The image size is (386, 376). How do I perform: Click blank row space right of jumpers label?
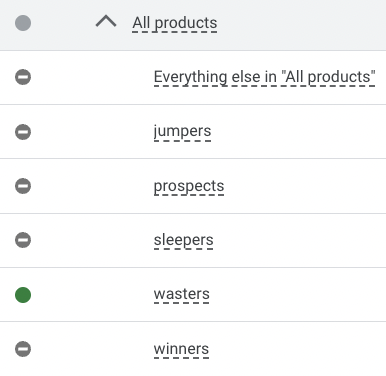coord(298,132)
